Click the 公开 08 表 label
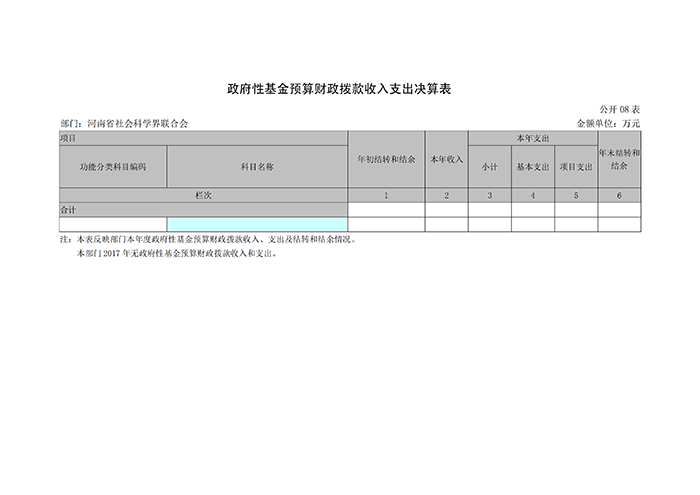 click(619, 109)
